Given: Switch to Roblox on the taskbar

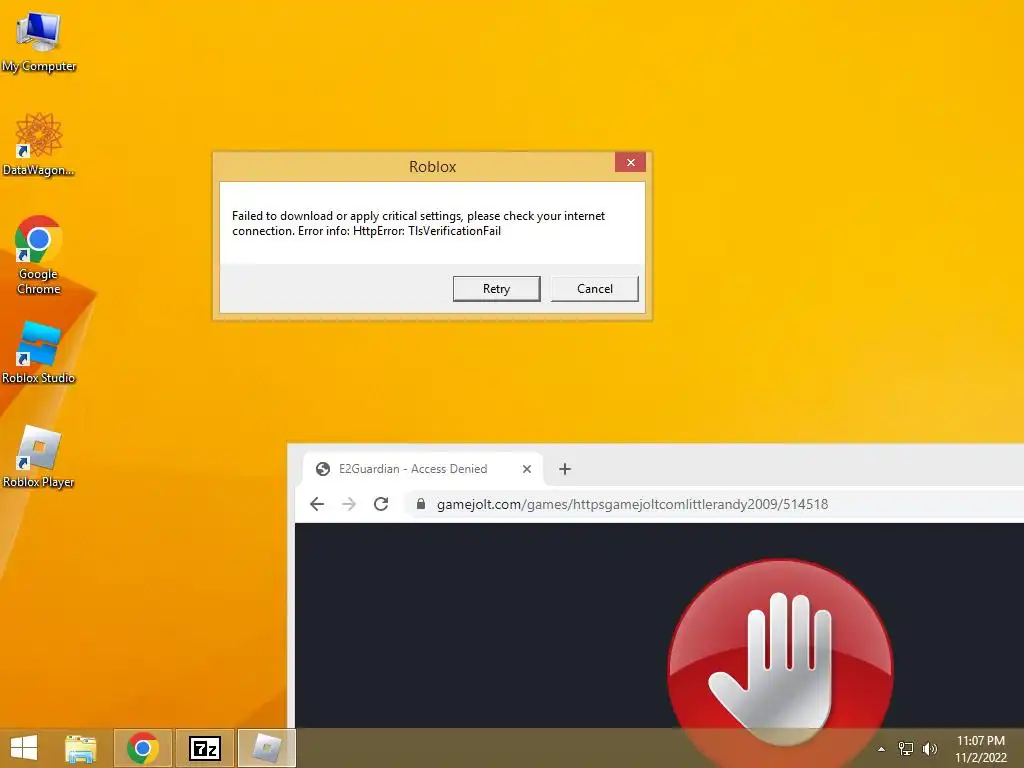Looking at the screenshot, I should 267,748.
